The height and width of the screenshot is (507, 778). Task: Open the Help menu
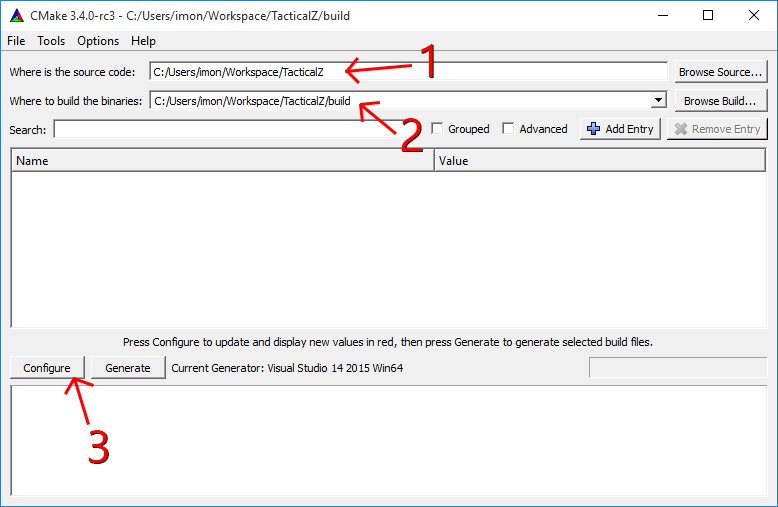143,41
